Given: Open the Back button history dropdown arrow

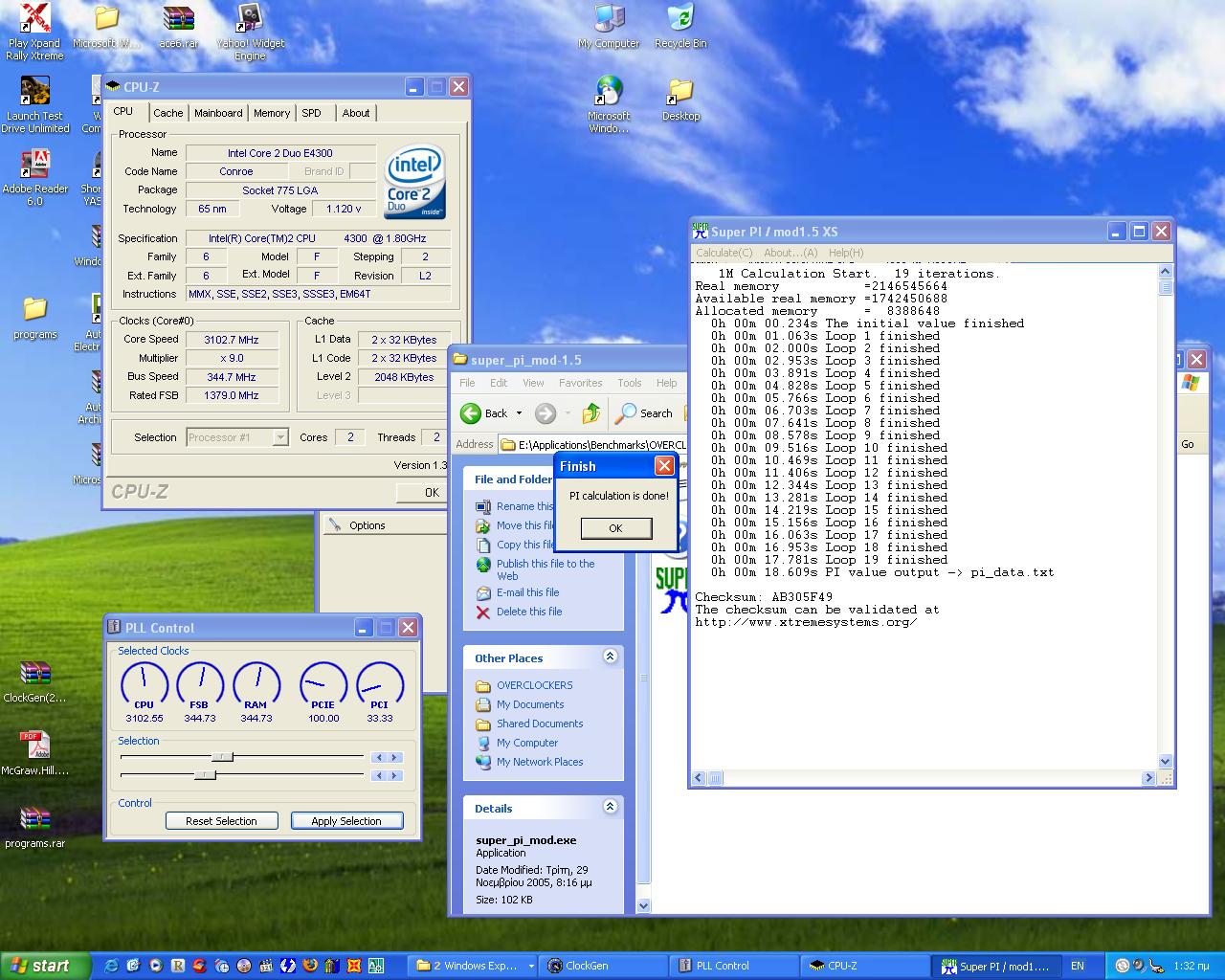Looking at the screenshot, I should [519, 413].
